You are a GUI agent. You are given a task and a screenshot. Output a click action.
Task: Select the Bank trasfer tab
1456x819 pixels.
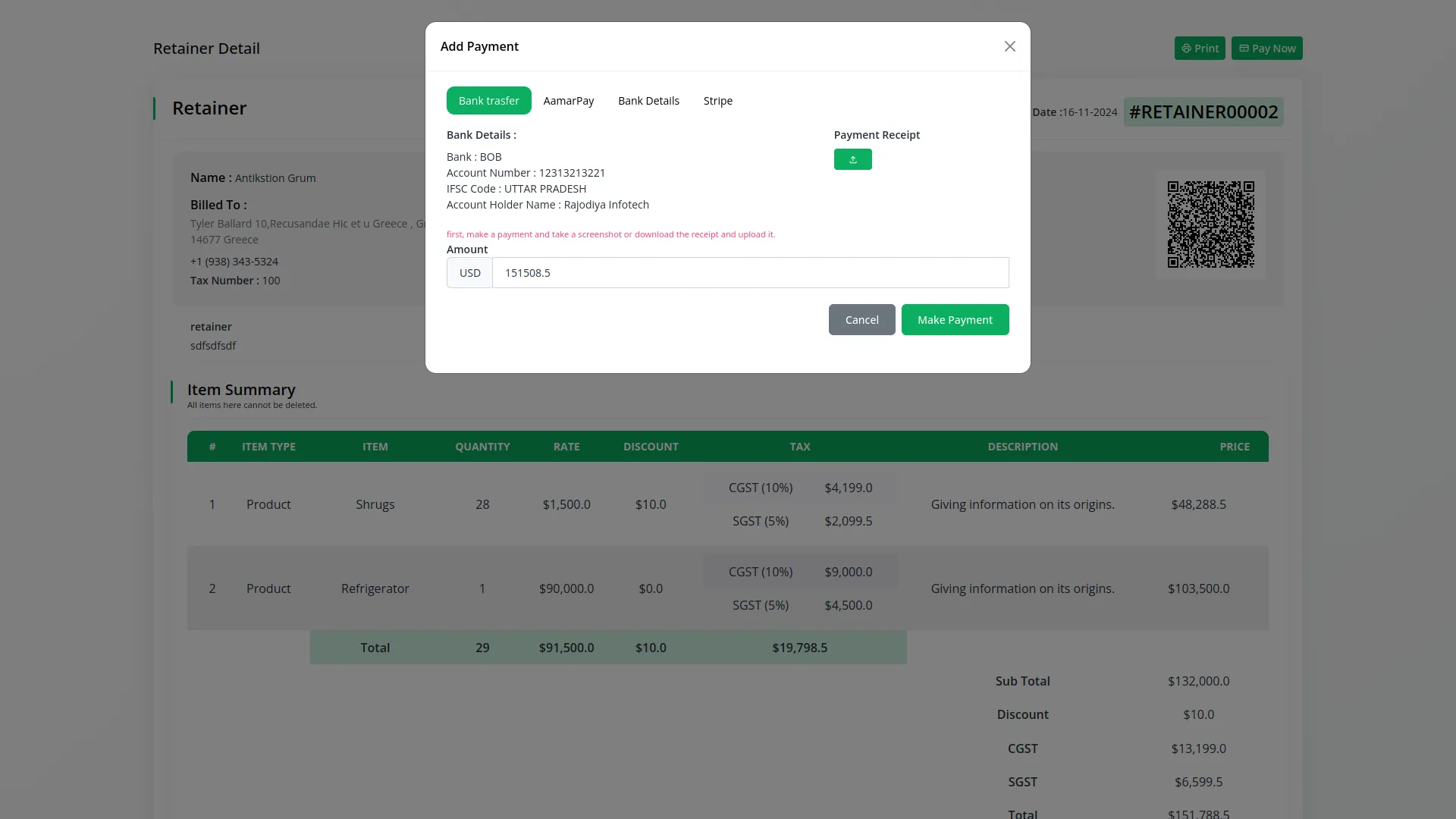[x=488, y=101]
